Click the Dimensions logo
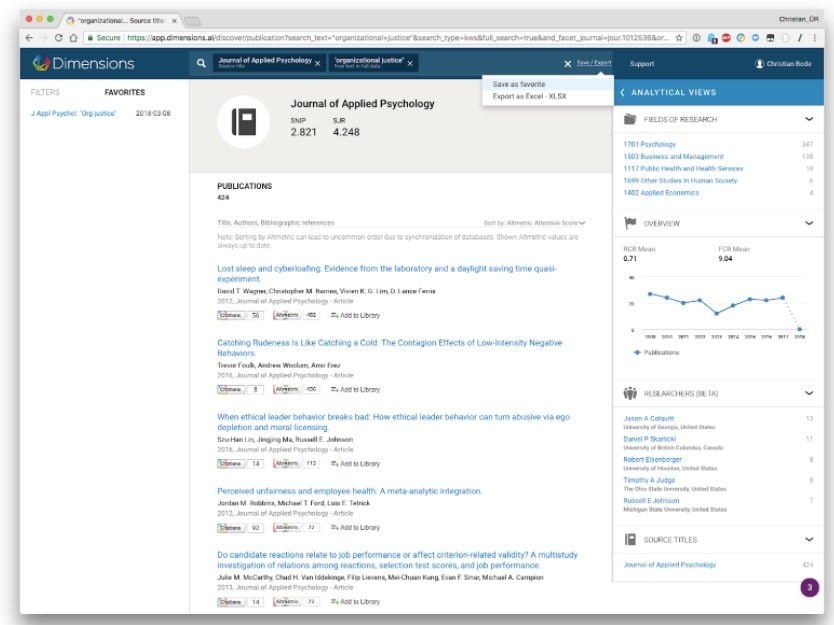Image resolution: width=834 pixels, height=625 pixels. click(83, 63)
